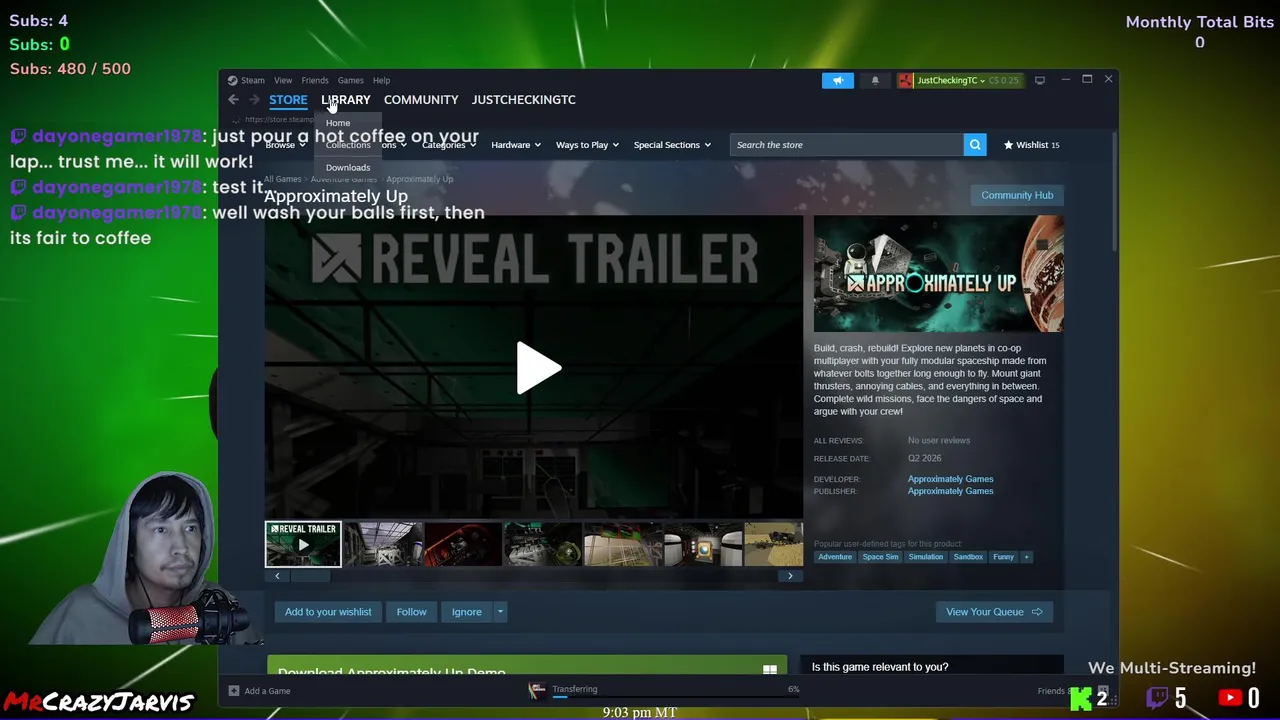Click the back navigation arrow

point(234,100)
